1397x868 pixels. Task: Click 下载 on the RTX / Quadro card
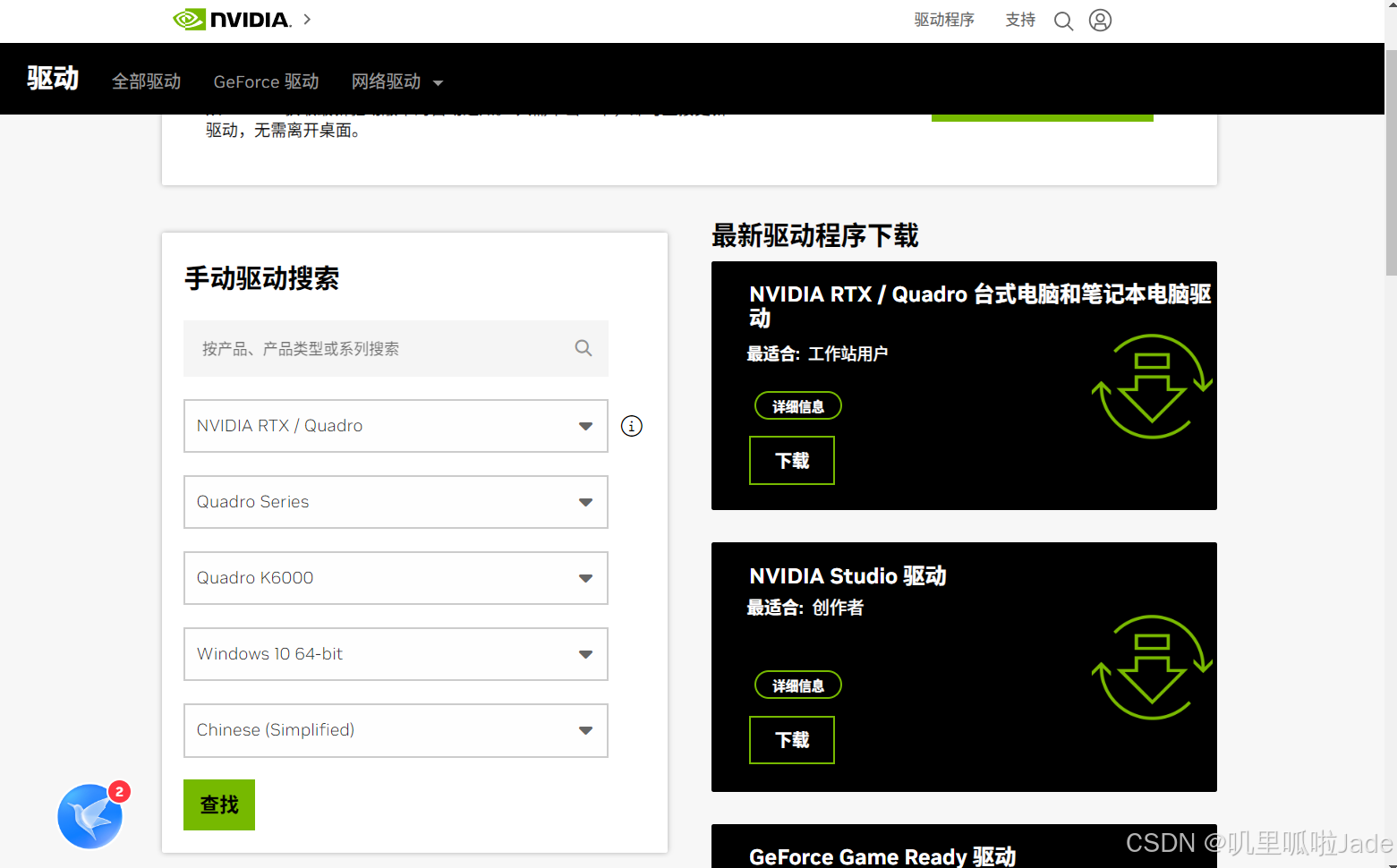click(x=792, y=460)
